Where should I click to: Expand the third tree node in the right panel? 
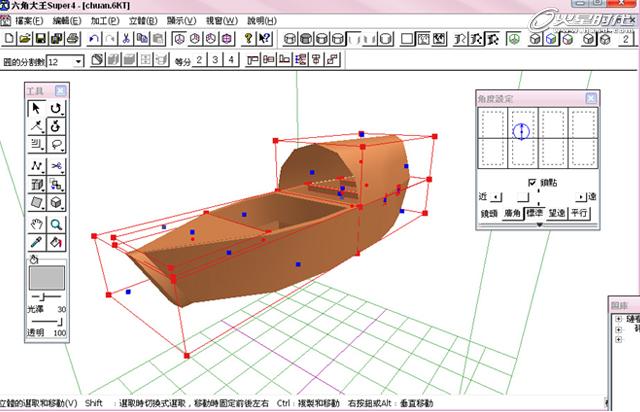point(619,339)
